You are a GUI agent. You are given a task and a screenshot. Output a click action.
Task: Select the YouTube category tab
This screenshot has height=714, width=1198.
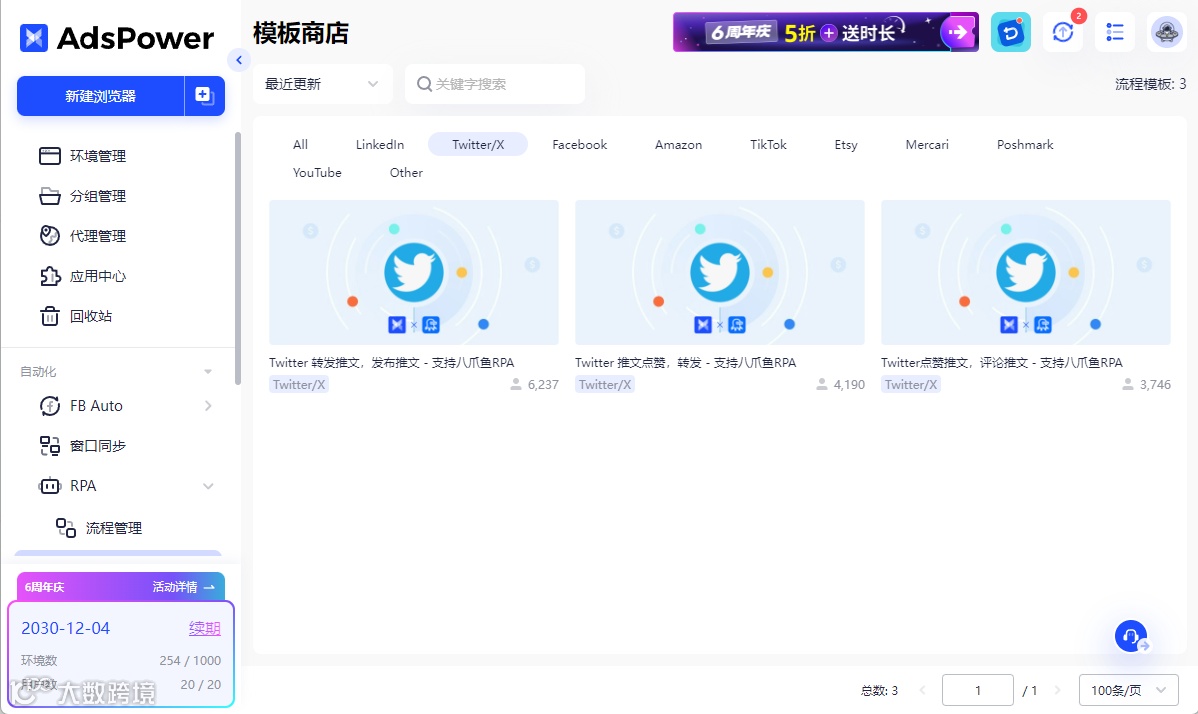[317, 173]
